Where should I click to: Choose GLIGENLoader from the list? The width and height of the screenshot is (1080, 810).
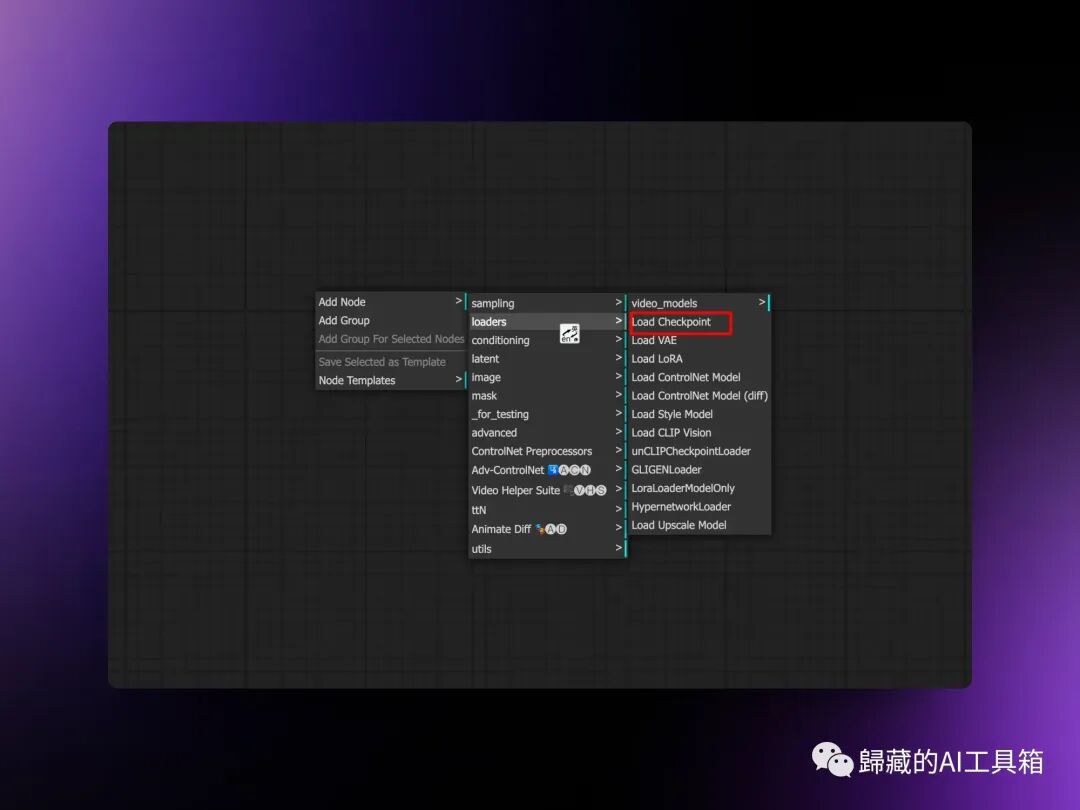coord(699,470)
